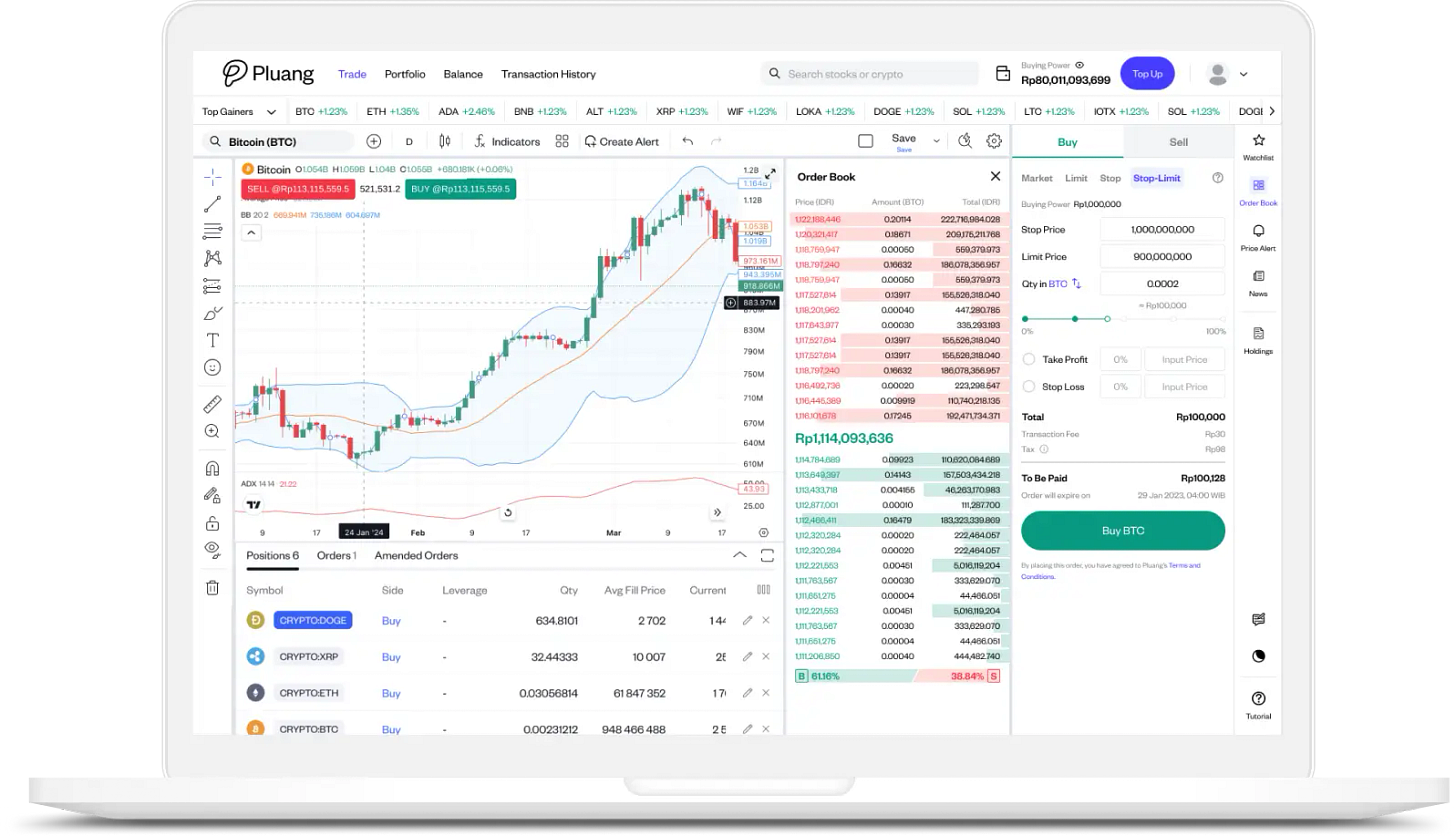Open the Tutorial help icon
The width and height of the screenshot is (1456, 836).
pos(1258,704)
